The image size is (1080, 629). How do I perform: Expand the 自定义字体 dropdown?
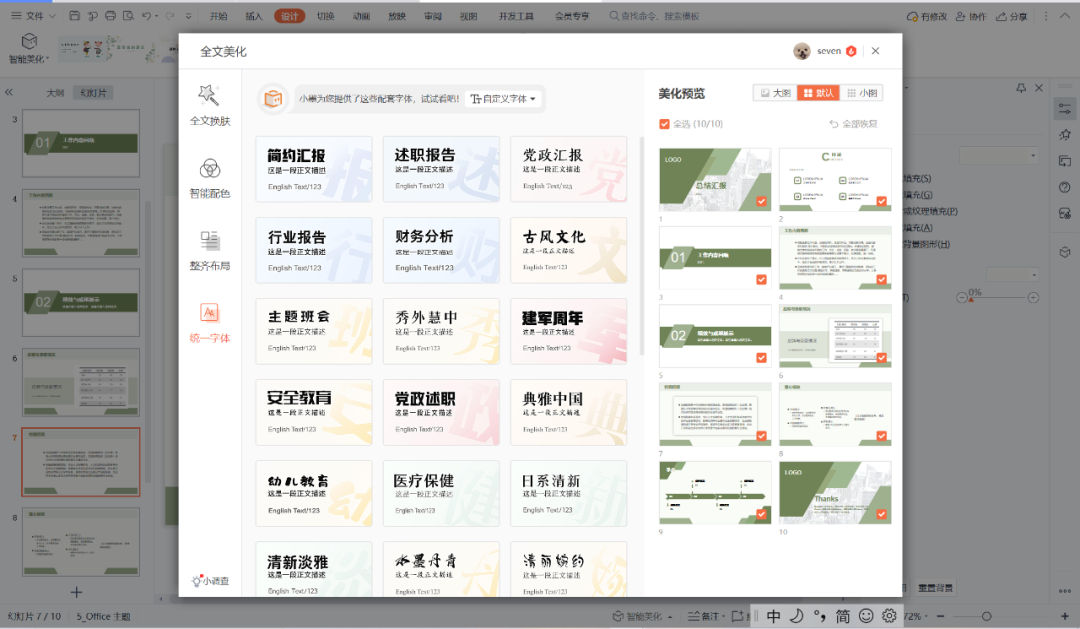click(x=504, y=99)
